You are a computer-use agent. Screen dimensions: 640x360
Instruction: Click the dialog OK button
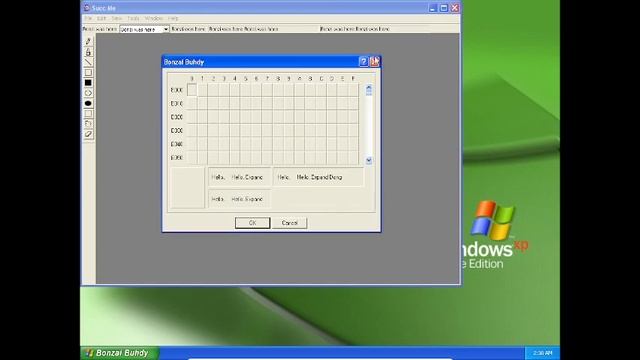coord(252,223)
